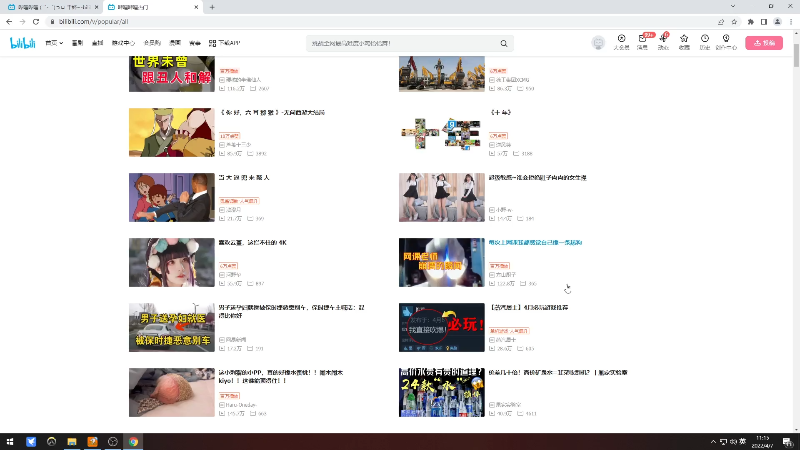
Task: Click the search magnifier icon
Action: [x=504, y=43]
